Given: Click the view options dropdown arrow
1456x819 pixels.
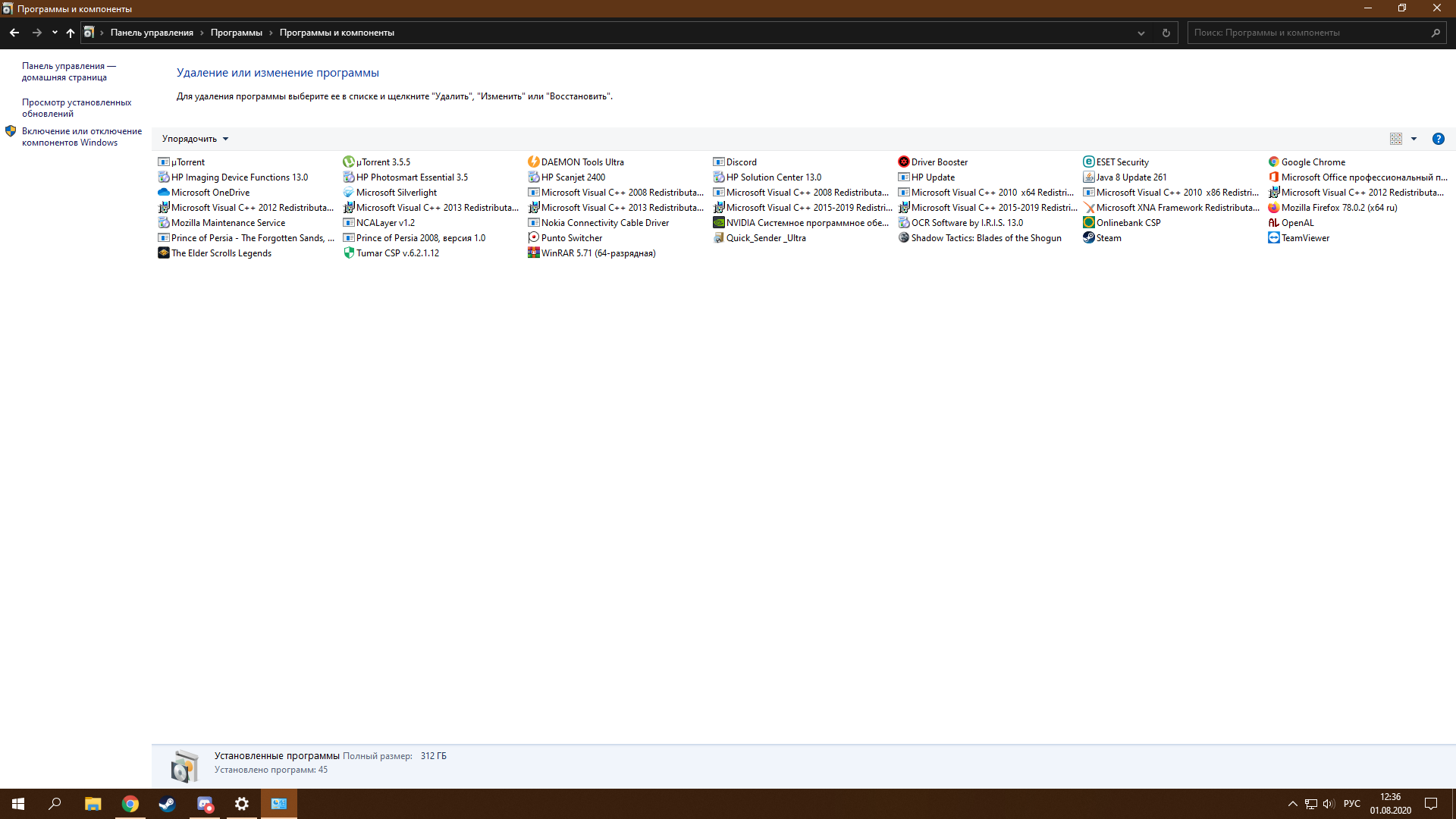Looking at the screenshot, I should click(1413, 138).
